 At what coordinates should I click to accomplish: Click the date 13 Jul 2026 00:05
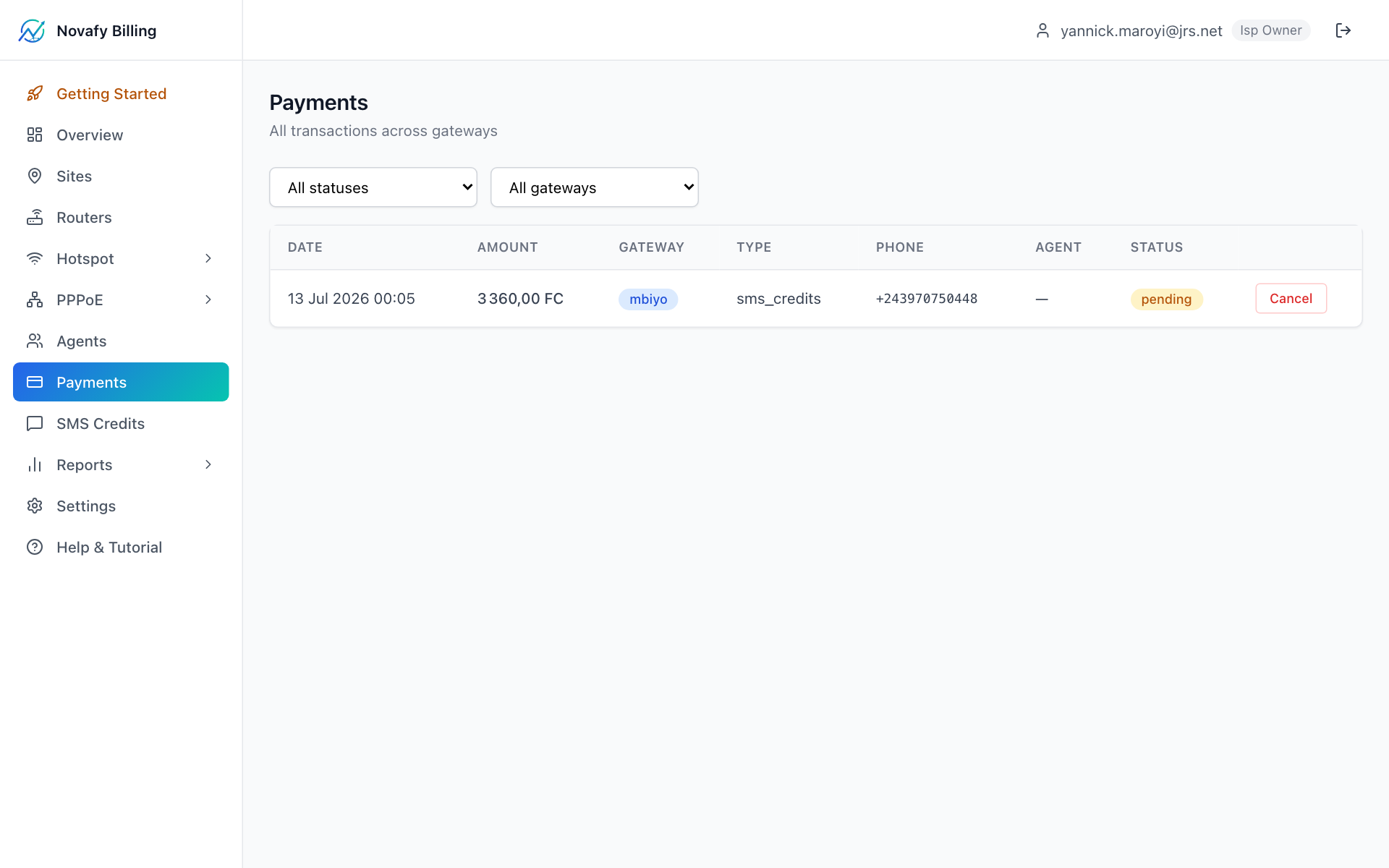(352, 299)
